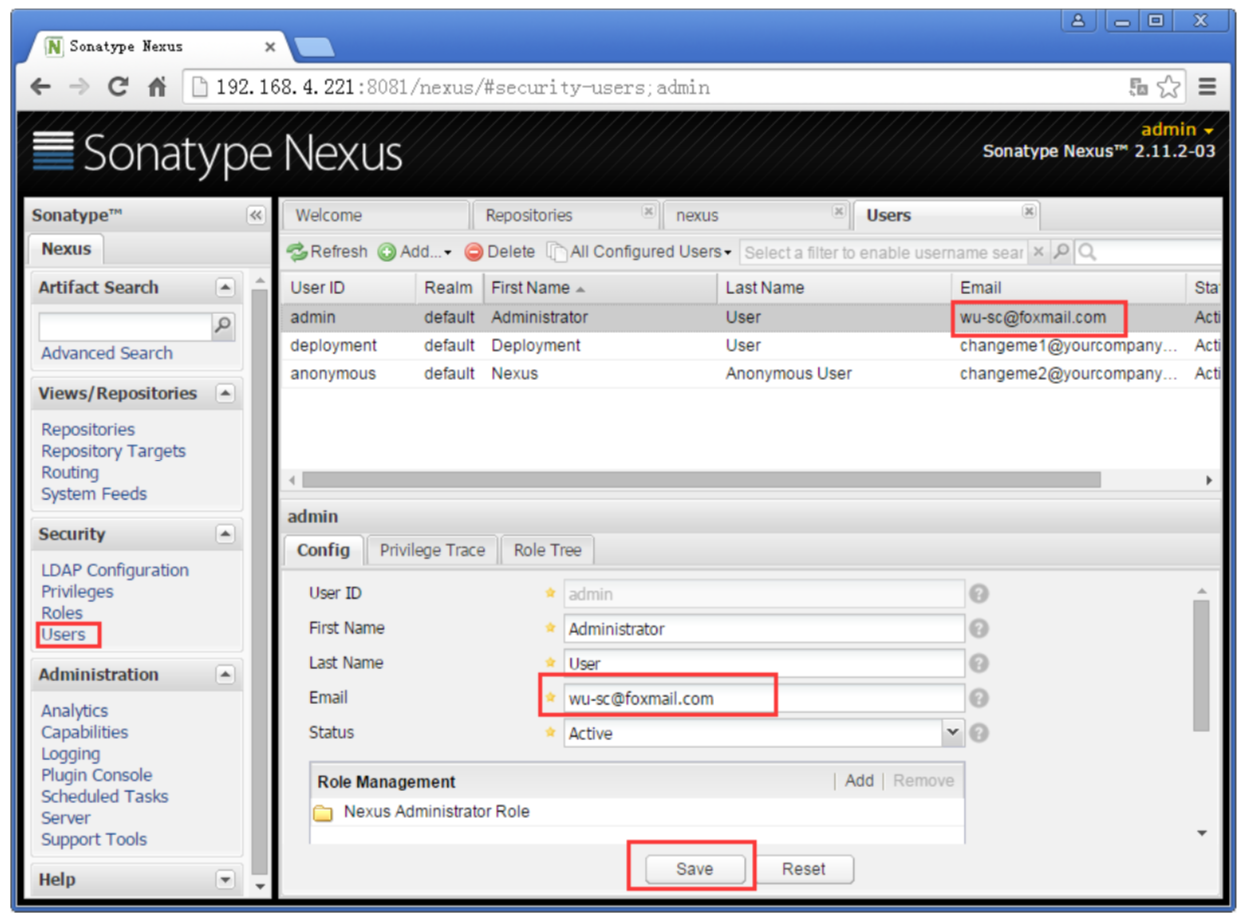Image resolution: width=1246 pixels, height=916 pixels.
Task: Click the Artifact Search text box
Action: 125,326
